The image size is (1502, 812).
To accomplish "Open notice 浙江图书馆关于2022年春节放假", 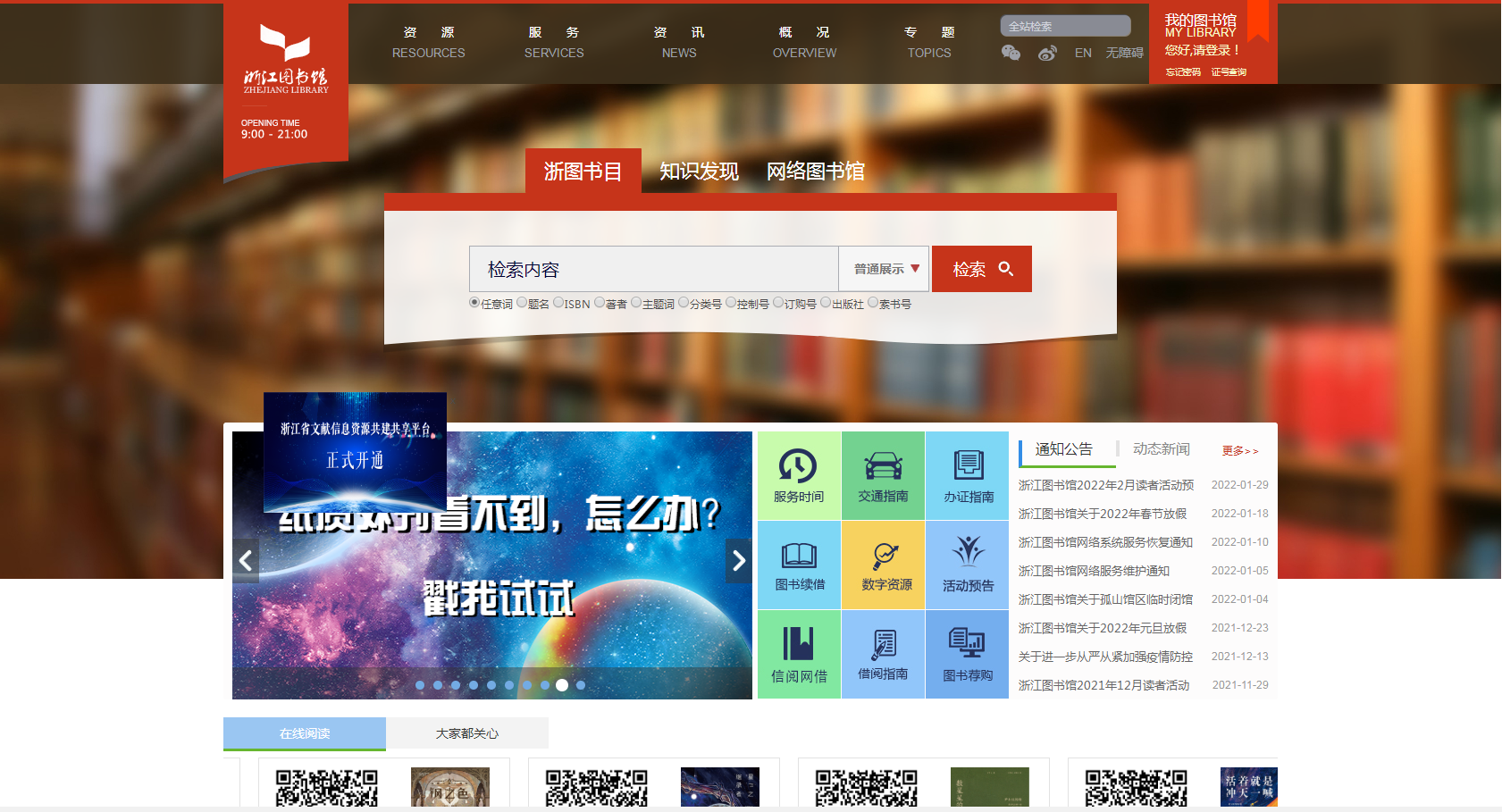I will (x=1103, y=514).
